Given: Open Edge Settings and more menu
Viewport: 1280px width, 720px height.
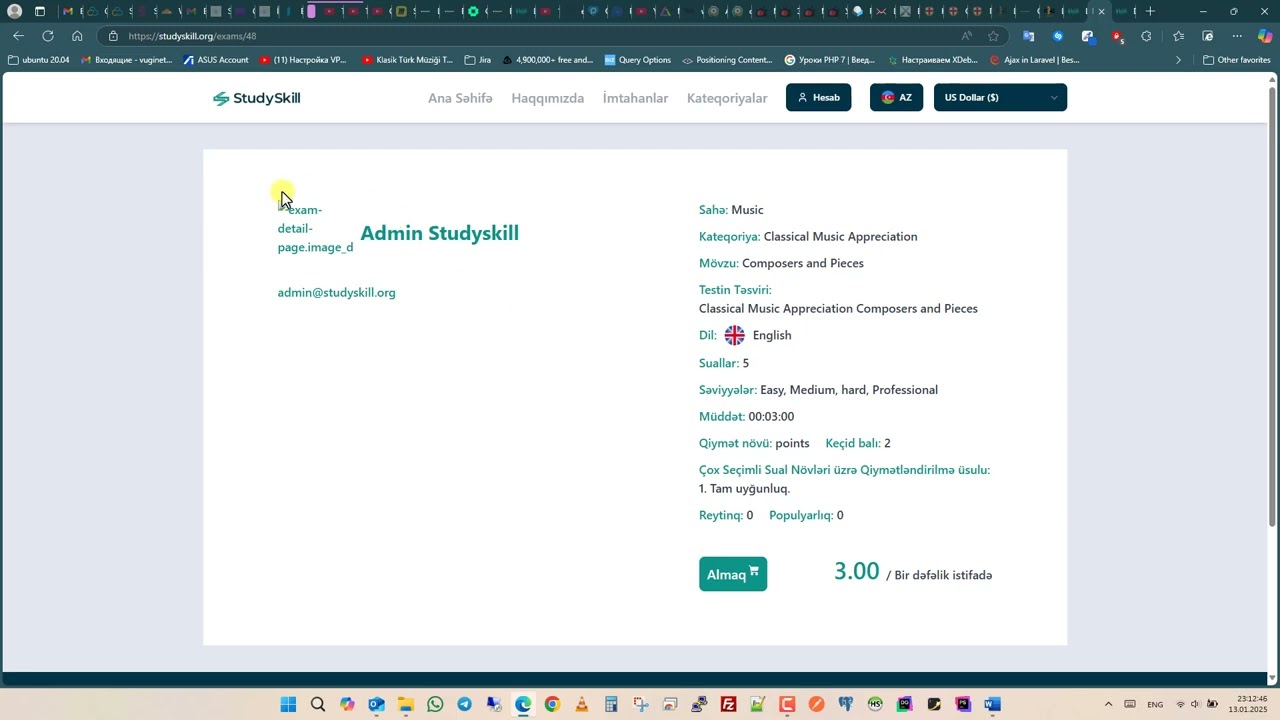Looking at the screenshot, I should pyautogui.click(x=1237, y=36).
